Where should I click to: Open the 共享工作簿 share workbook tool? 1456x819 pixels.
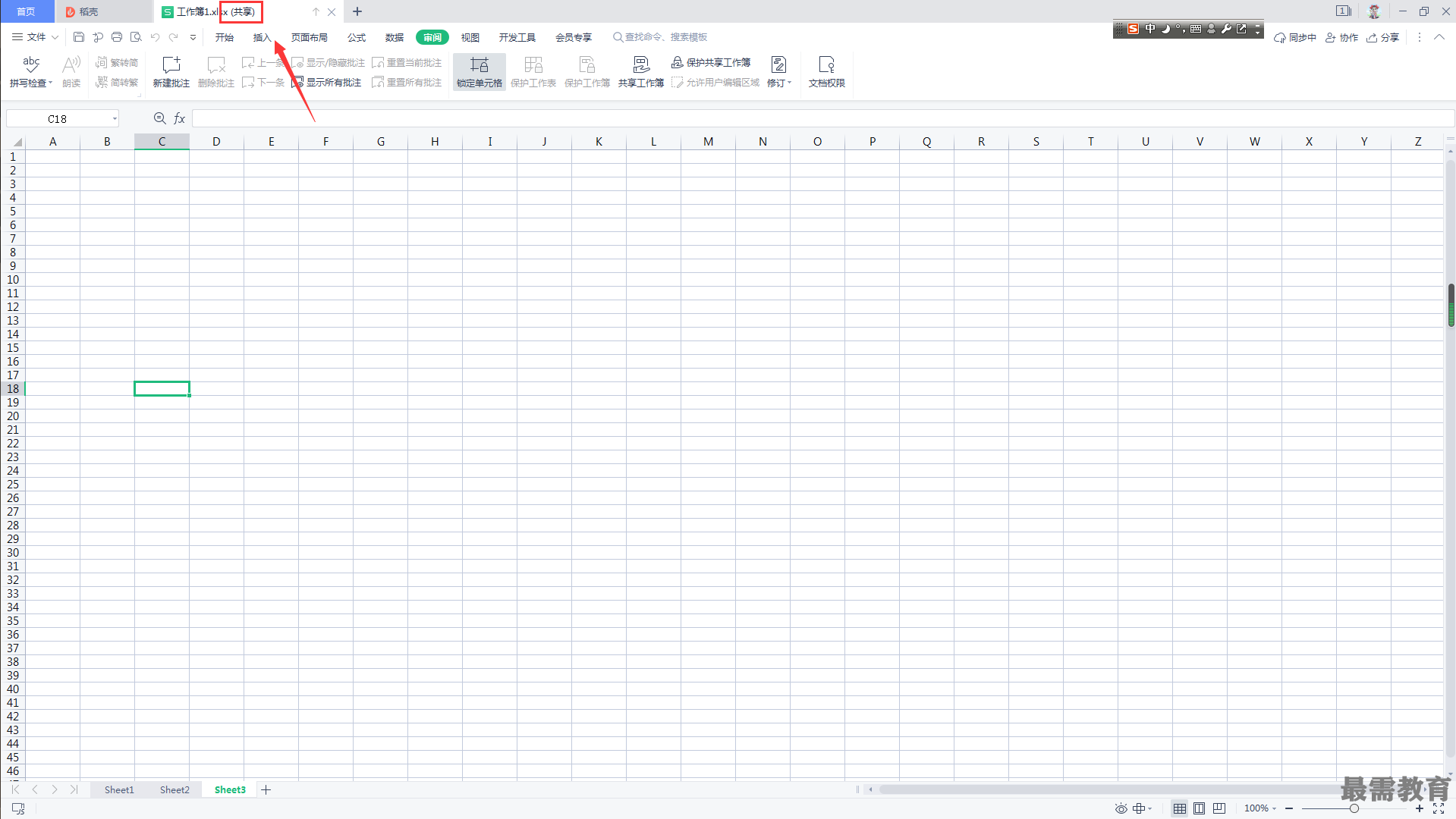point(641,72)
